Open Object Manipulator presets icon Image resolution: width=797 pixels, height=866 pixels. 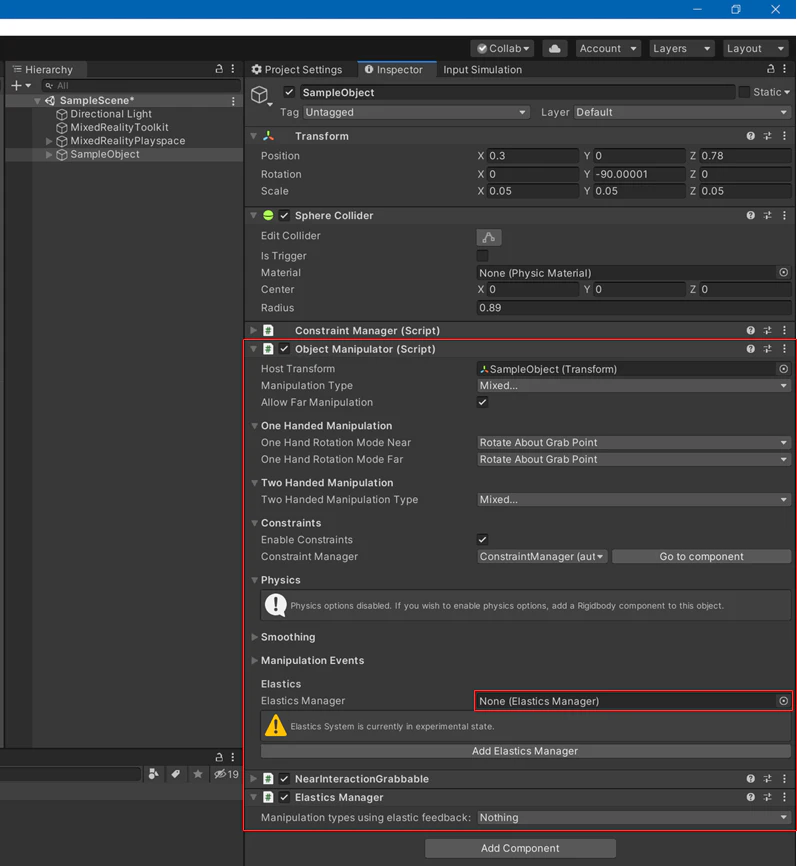(x=767, y=349)
